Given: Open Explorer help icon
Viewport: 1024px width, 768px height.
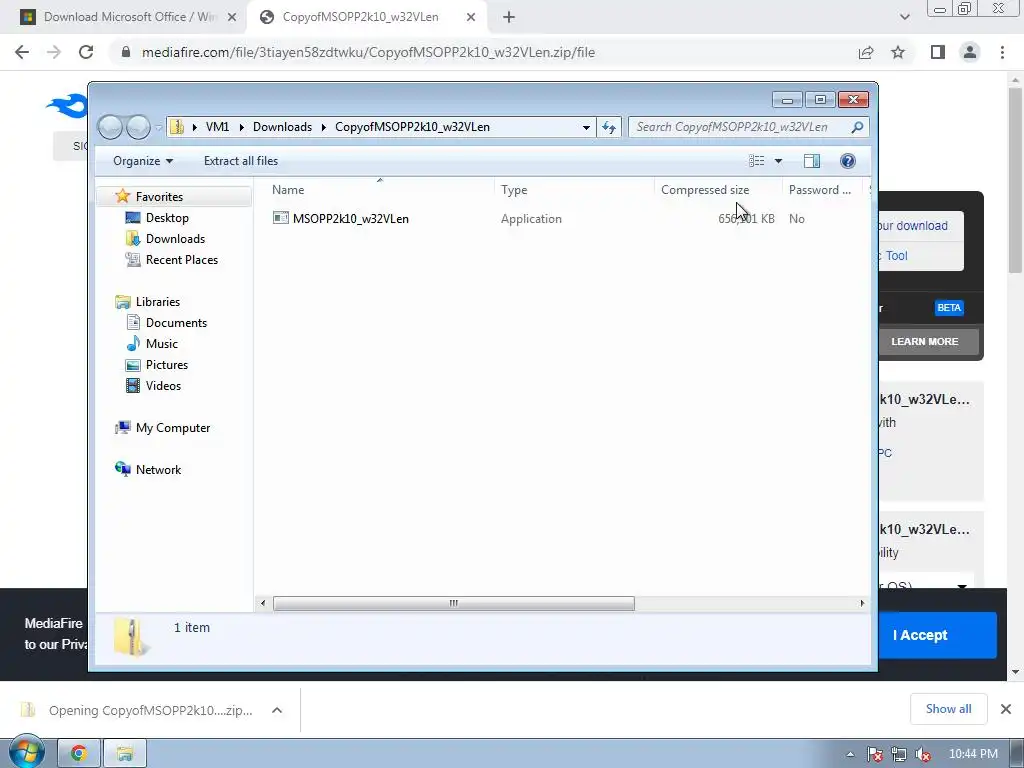Looking at the screenshot, I should click(x=848, y=161).
